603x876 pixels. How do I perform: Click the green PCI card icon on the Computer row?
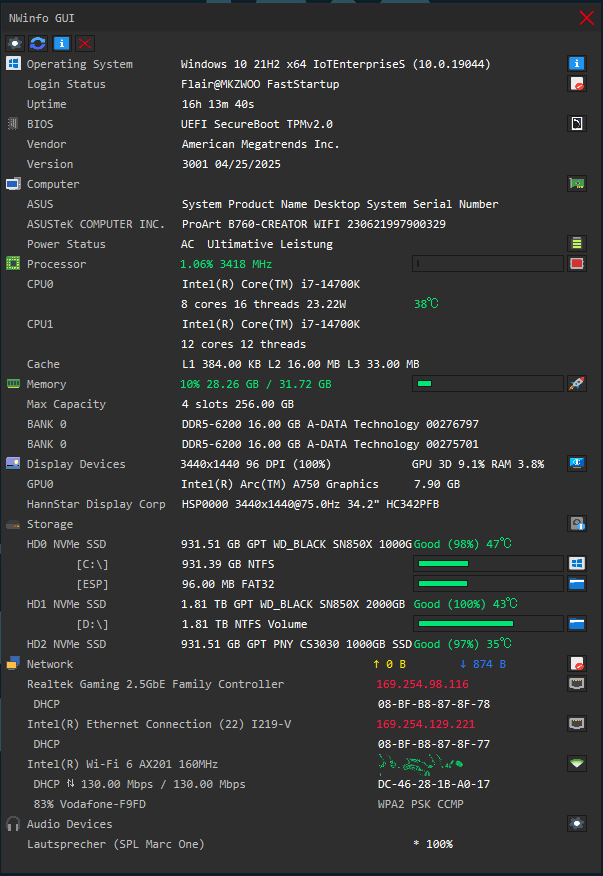[577, 184]
